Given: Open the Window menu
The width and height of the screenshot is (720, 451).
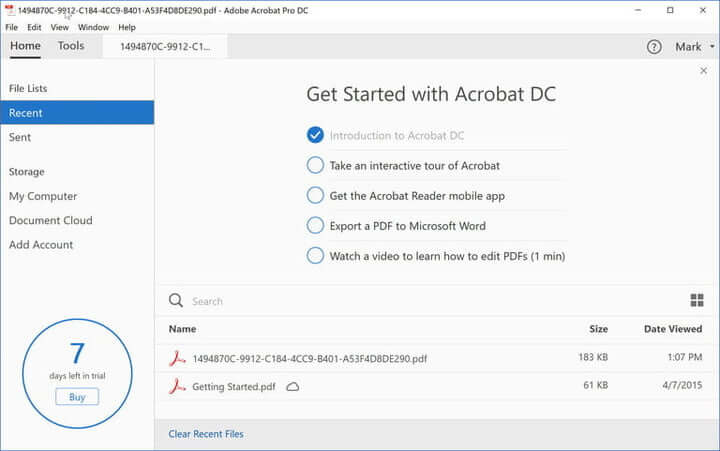Looking at the screenshot, I should pos(93,28).
